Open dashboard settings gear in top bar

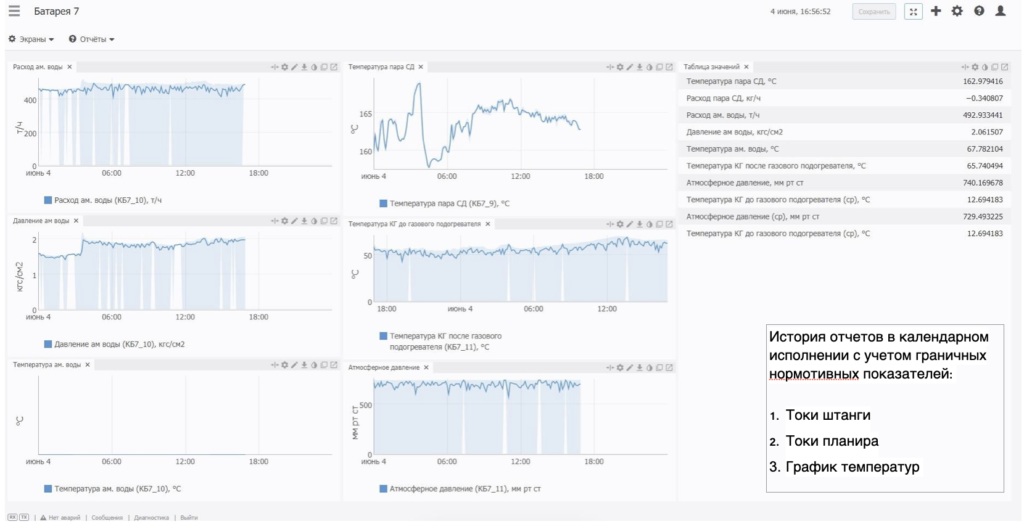pyautogui.click(x=957, y=11)
